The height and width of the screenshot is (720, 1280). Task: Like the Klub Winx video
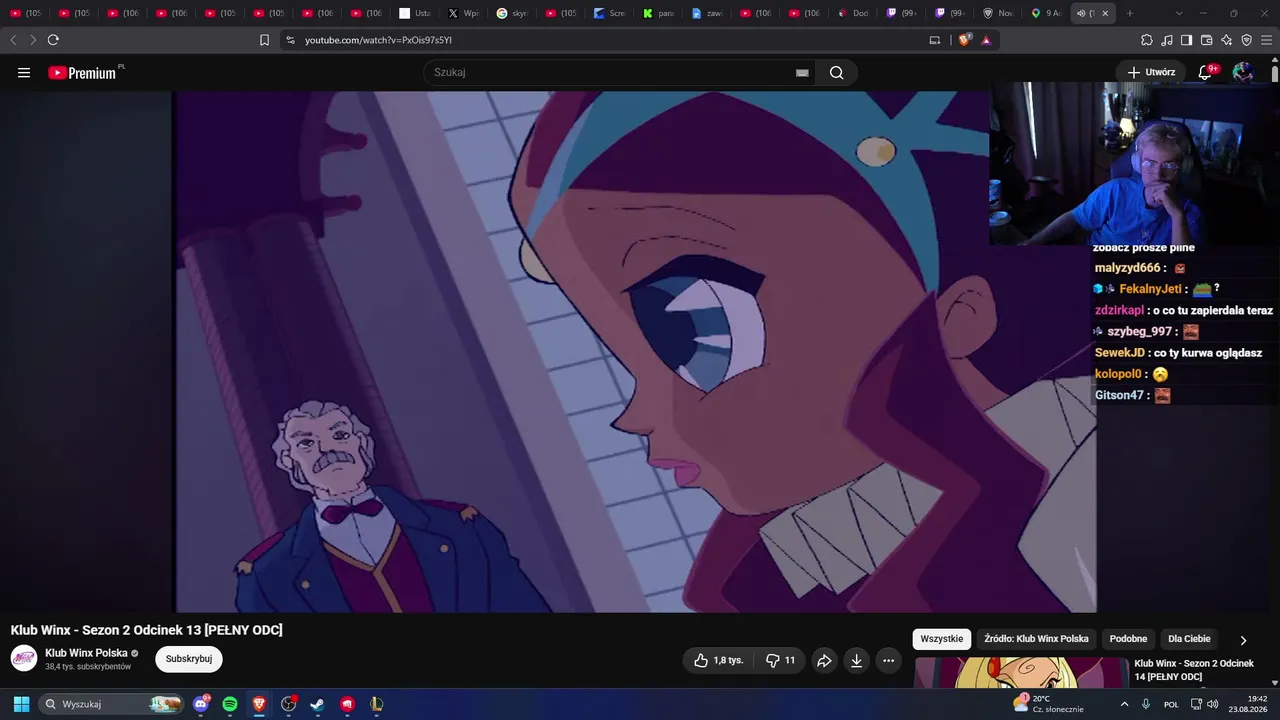719,660
